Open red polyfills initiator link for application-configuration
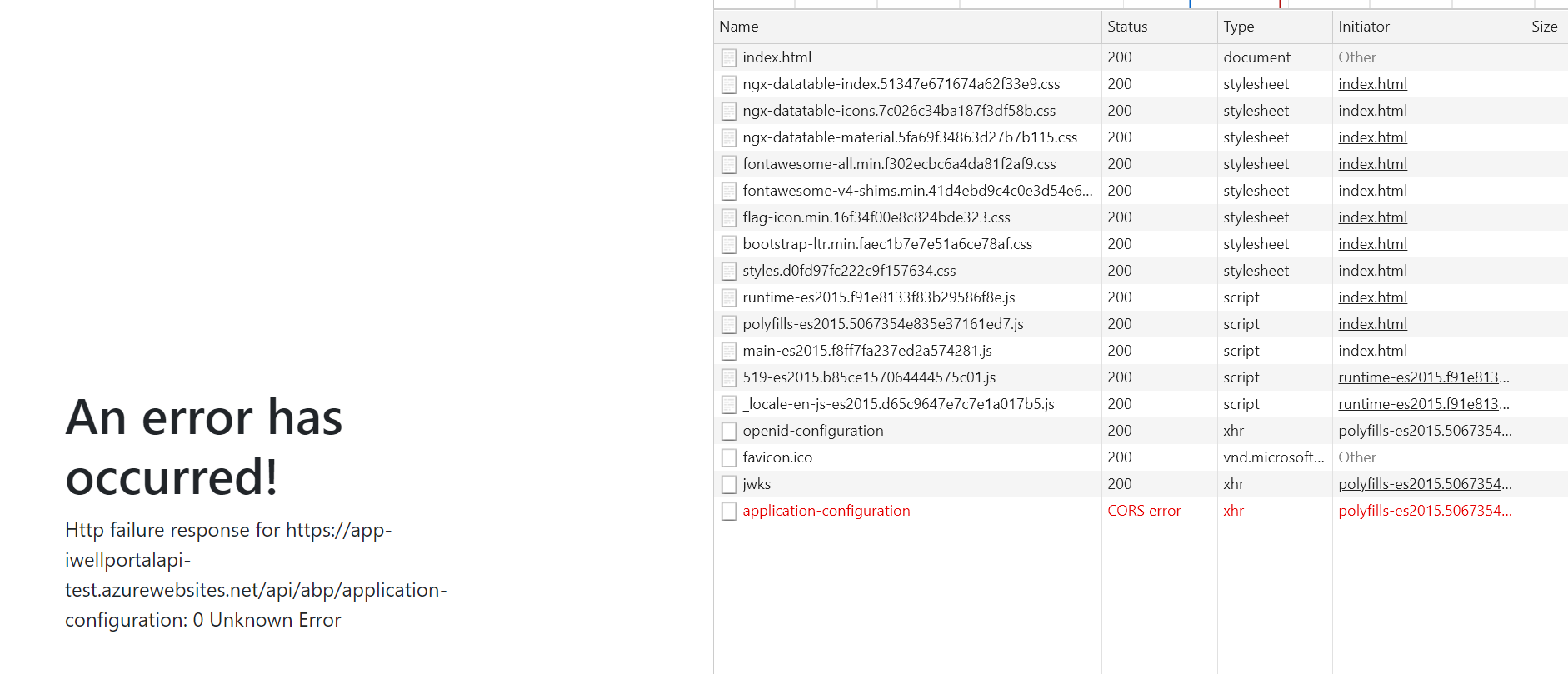This screenshot has height=674, width=1568. 1425,511
